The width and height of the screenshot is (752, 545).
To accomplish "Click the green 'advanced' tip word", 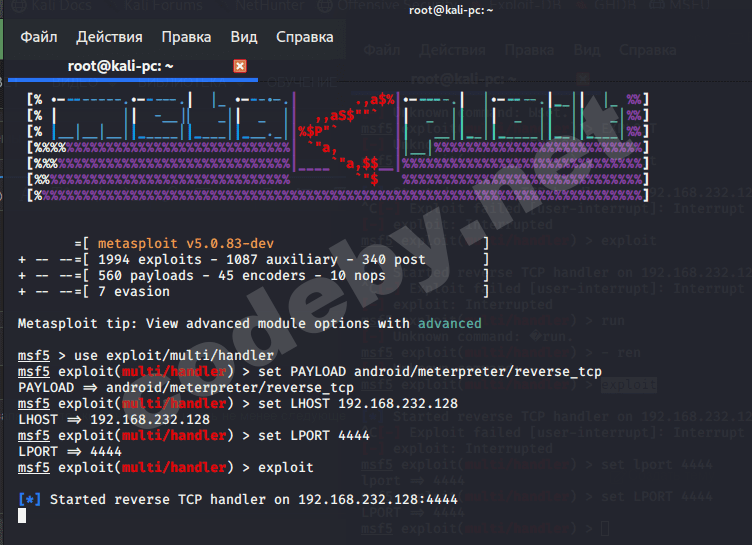I will [x=449, y=323].
